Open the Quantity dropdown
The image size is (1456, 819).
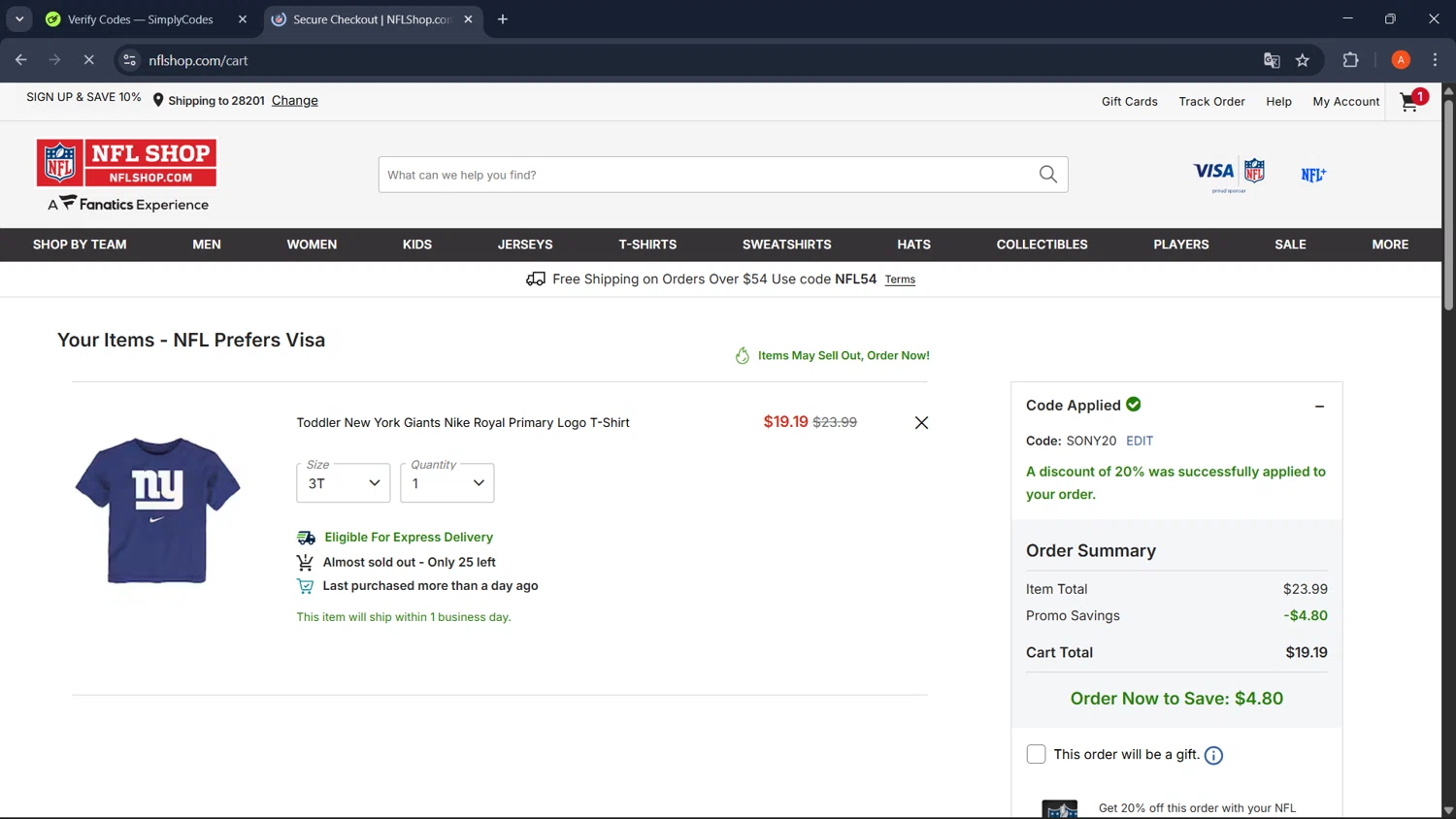point(447,483)
